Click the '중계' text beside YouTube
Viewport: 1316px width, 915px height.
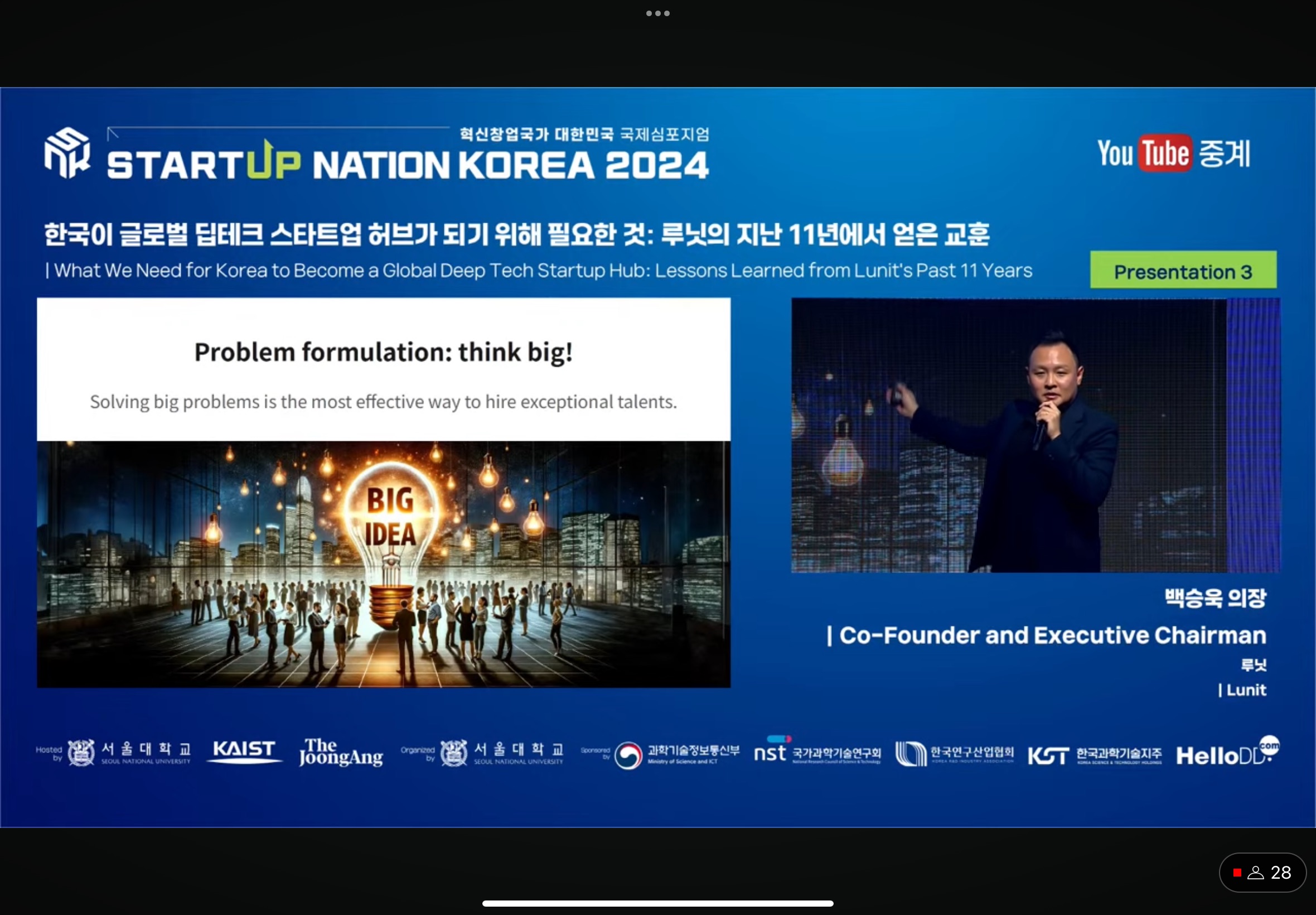[1225, 153]
